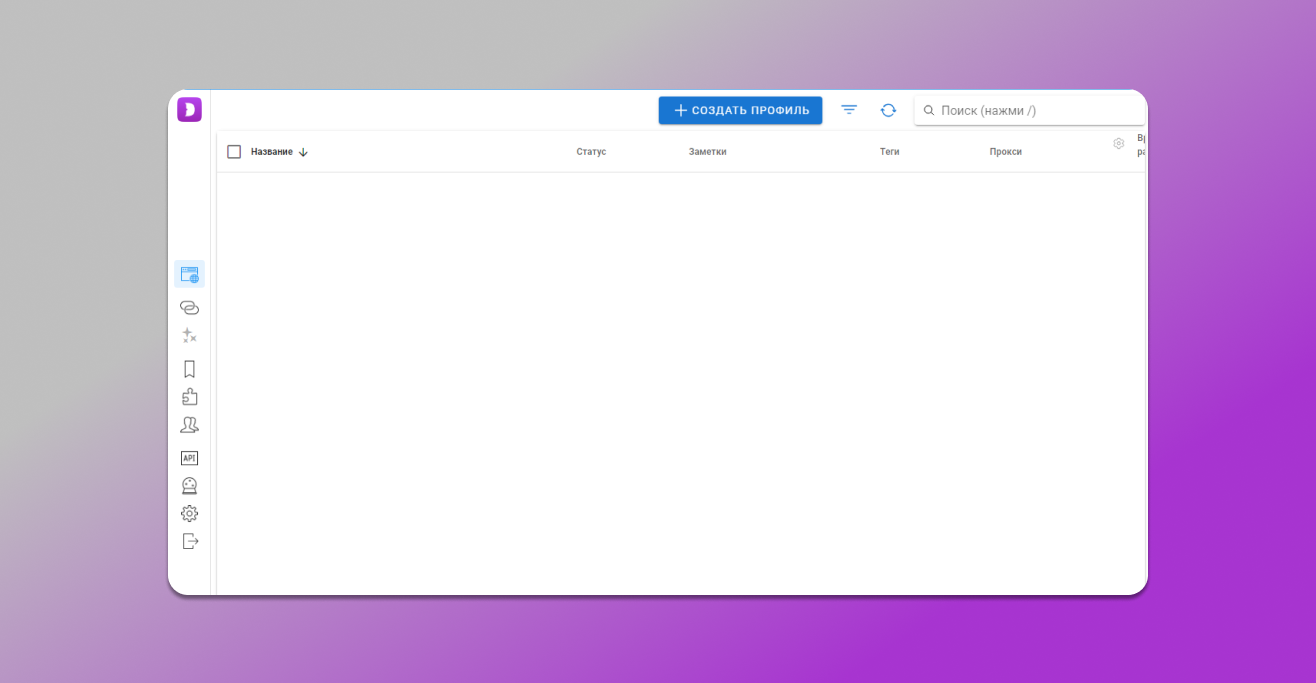Image resolution: width=1316 pixels, height=683 pixels.
Task: Open the crystal ball icon section
Action: click(189, 486)
